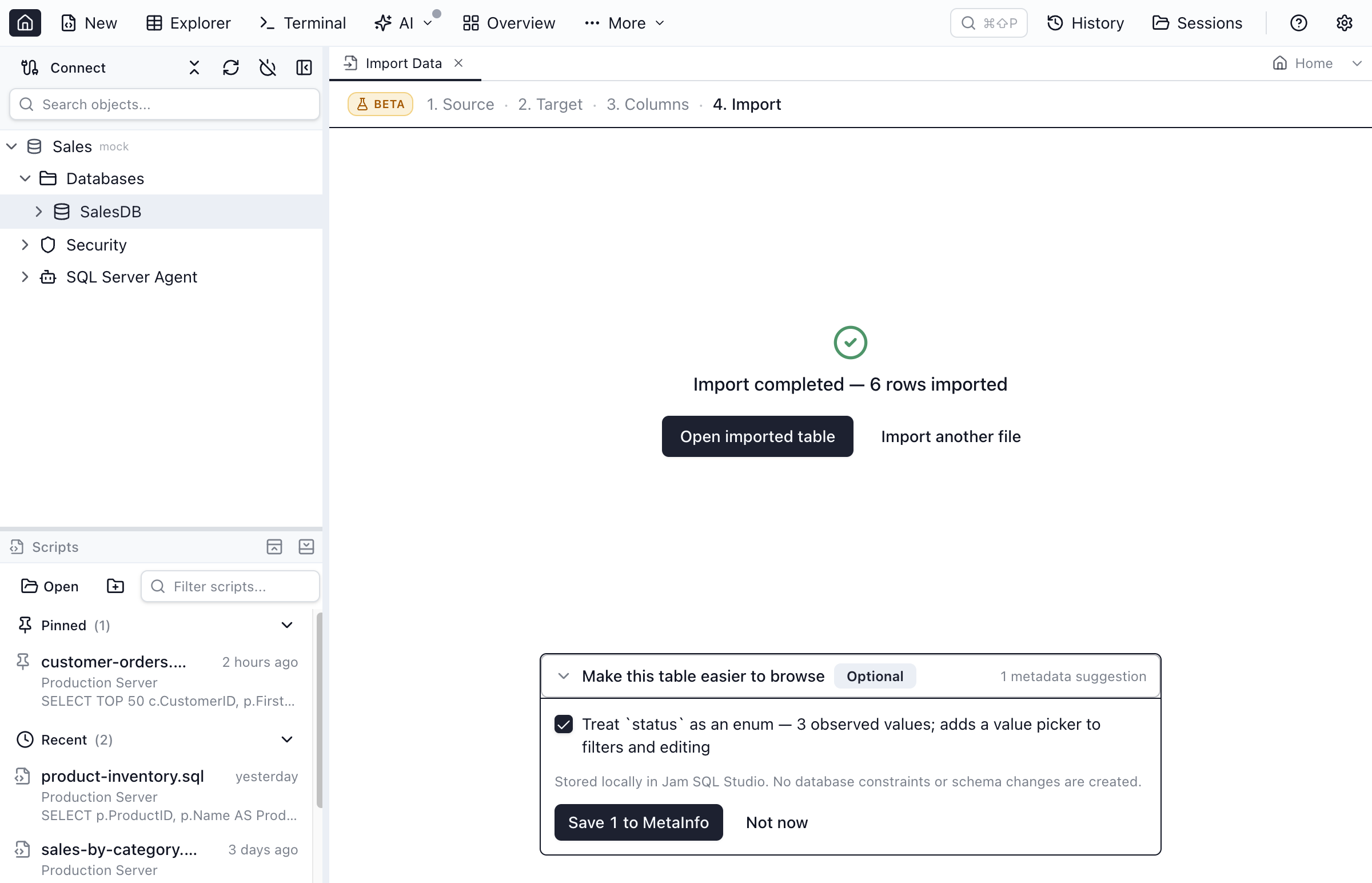Image resolution: width=1372 pixels, height=883 pixels.
Task: Refresh the connection object tree
Action: [231, 67]
